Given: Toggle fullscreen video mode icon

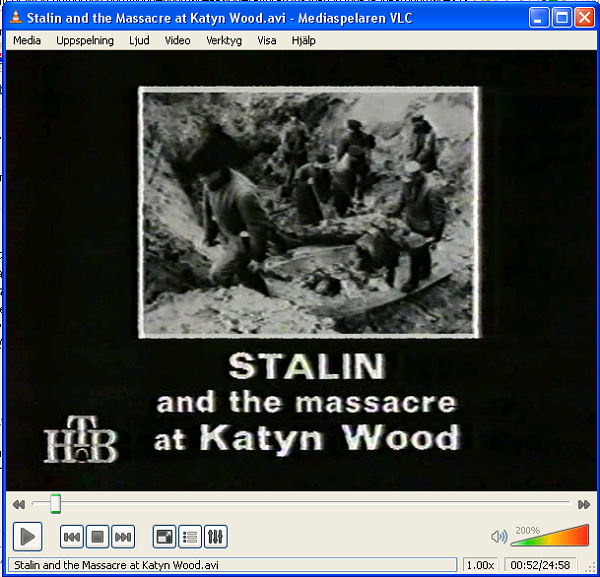Looking at the screenshot, I should pyautogui.click(x=164, y=537).
